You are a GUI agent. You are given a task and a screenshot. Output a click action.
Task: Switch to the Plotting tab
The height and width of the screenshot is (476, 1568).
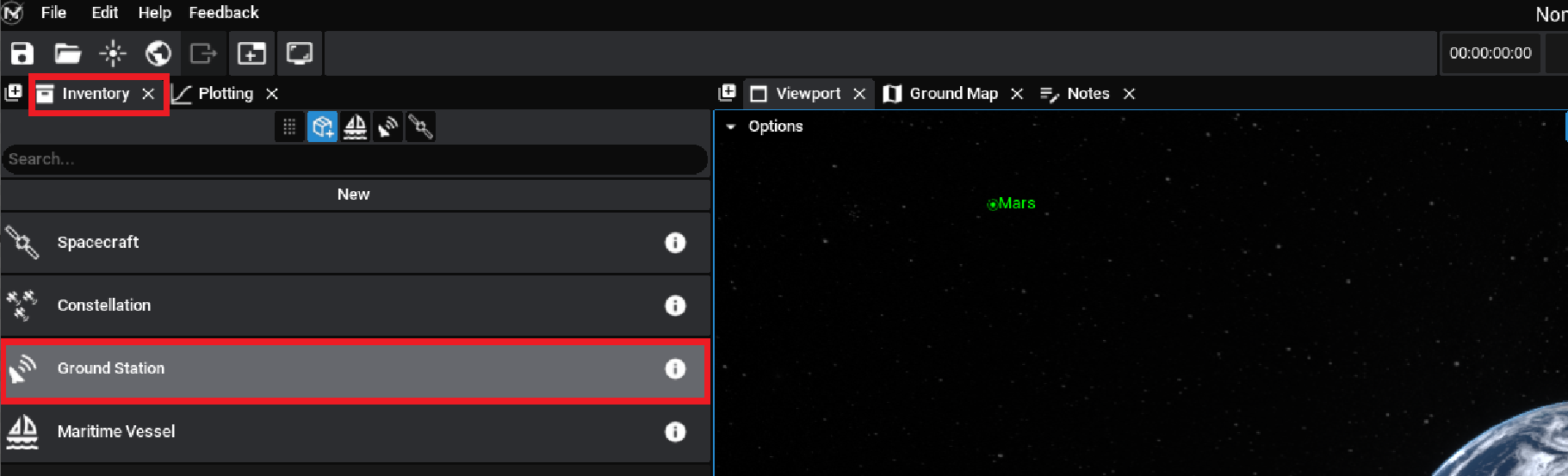225,94
